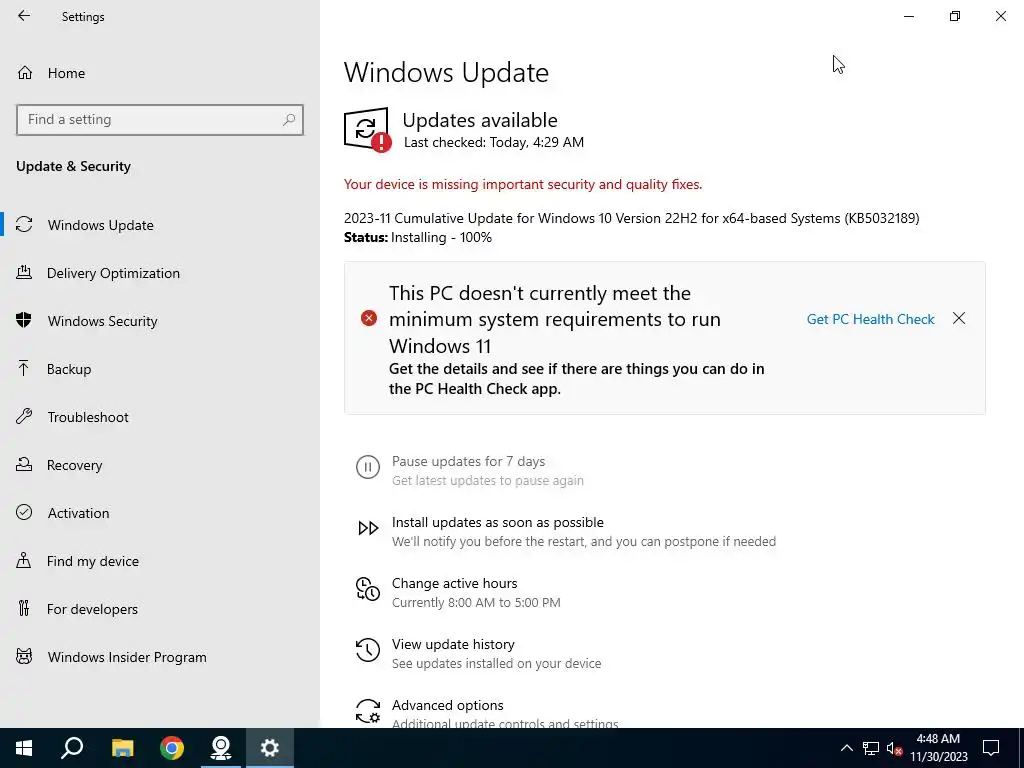Click the fast-forward icon for Install updates
This screenshot has height=768, width=1024.
click(x=368, y=528)
